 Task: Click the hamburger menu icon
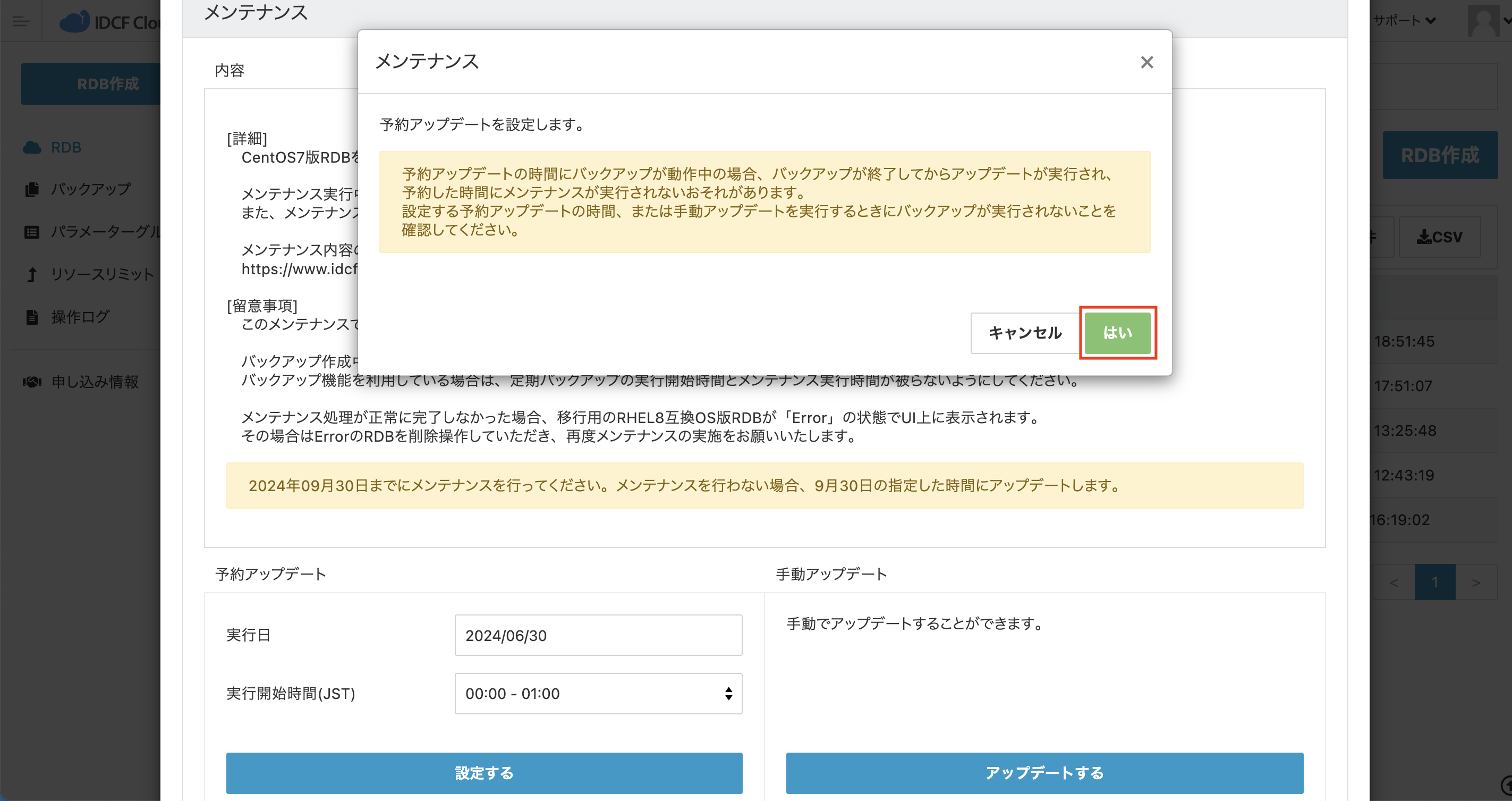(x=21, y=22)
